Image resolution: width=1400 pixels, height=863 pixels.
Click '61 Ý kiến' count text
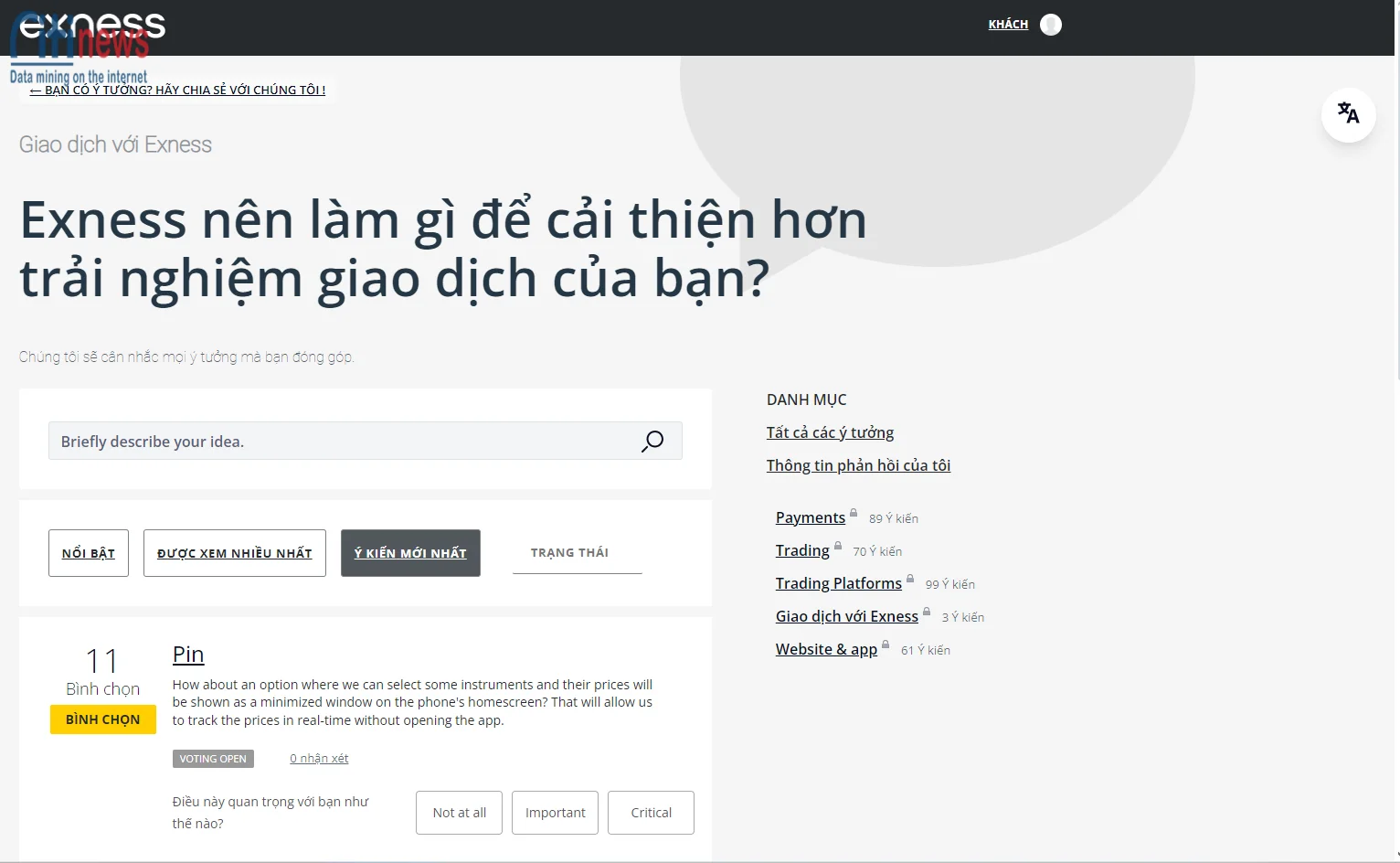coord(926,650)
